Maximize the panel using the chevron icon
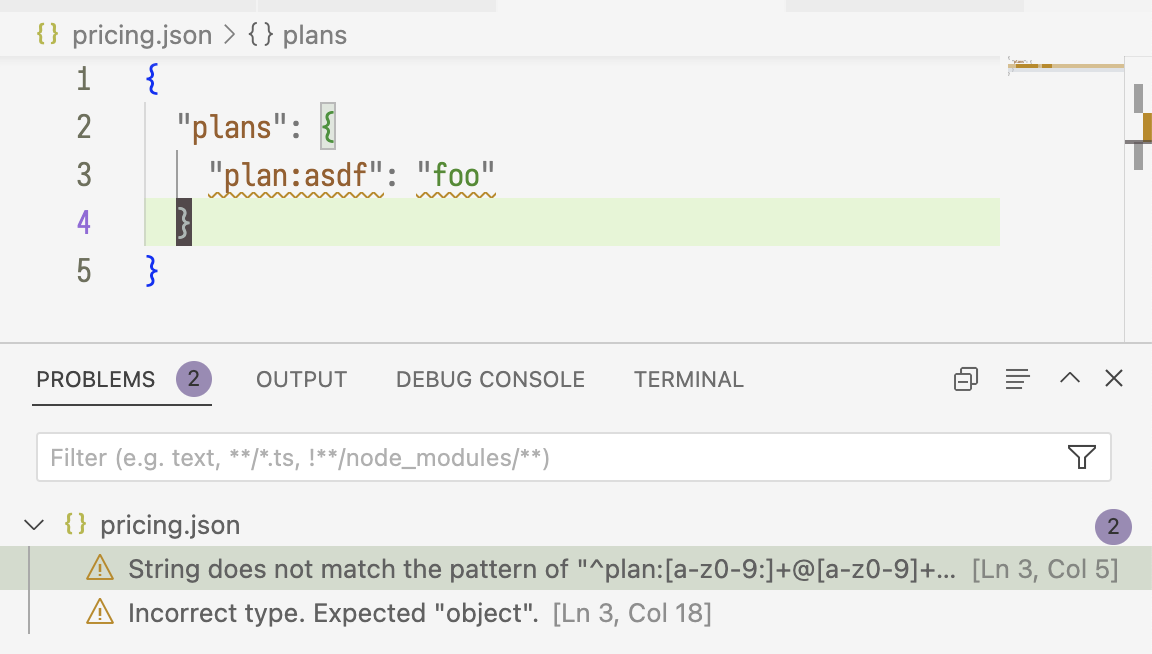Viewport: 1152px width, 654px height. click(1069, 379)
